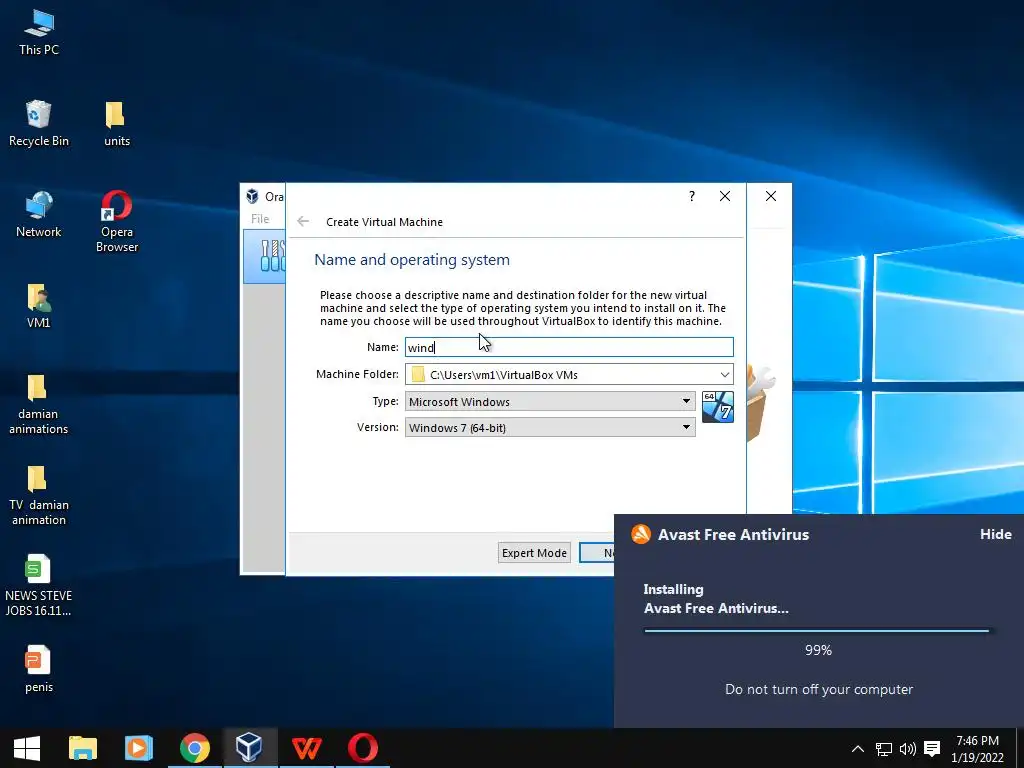
Task: Open the Version dropdown (Windows 7 64-bit)
Action: [x=550, y=427]
